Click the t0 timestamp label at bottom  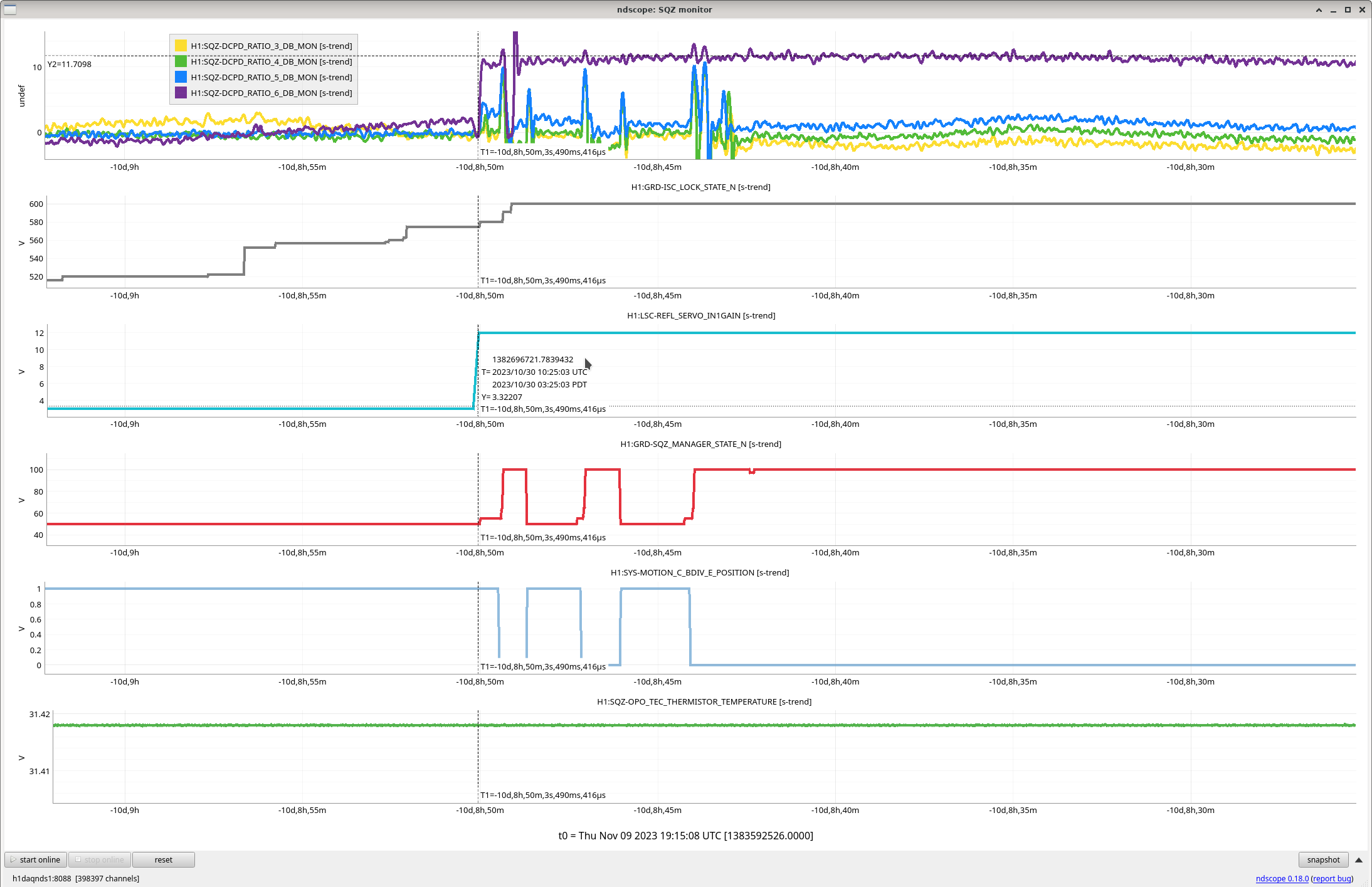click(685, 836)
